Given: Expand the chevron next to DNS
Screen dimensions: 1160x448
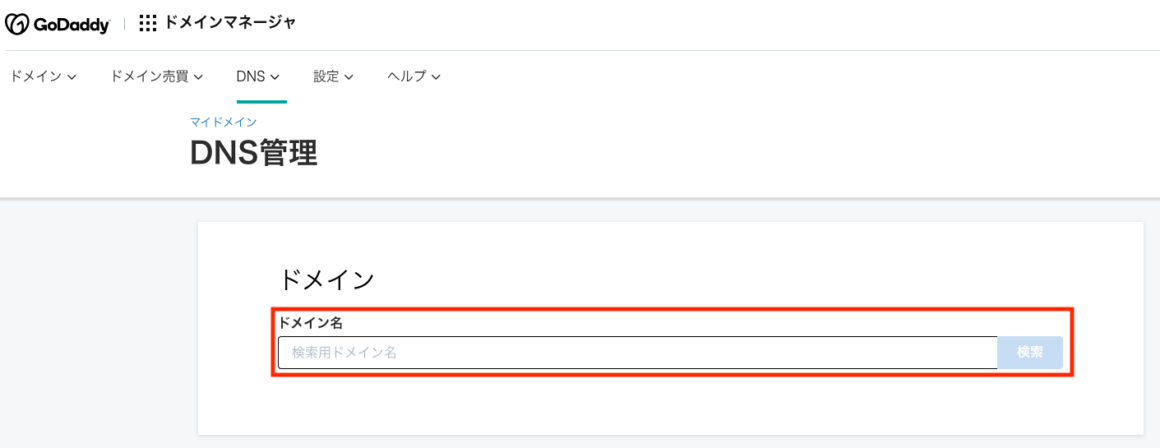Looking at the screenshot, I should [x=274, y=77].
